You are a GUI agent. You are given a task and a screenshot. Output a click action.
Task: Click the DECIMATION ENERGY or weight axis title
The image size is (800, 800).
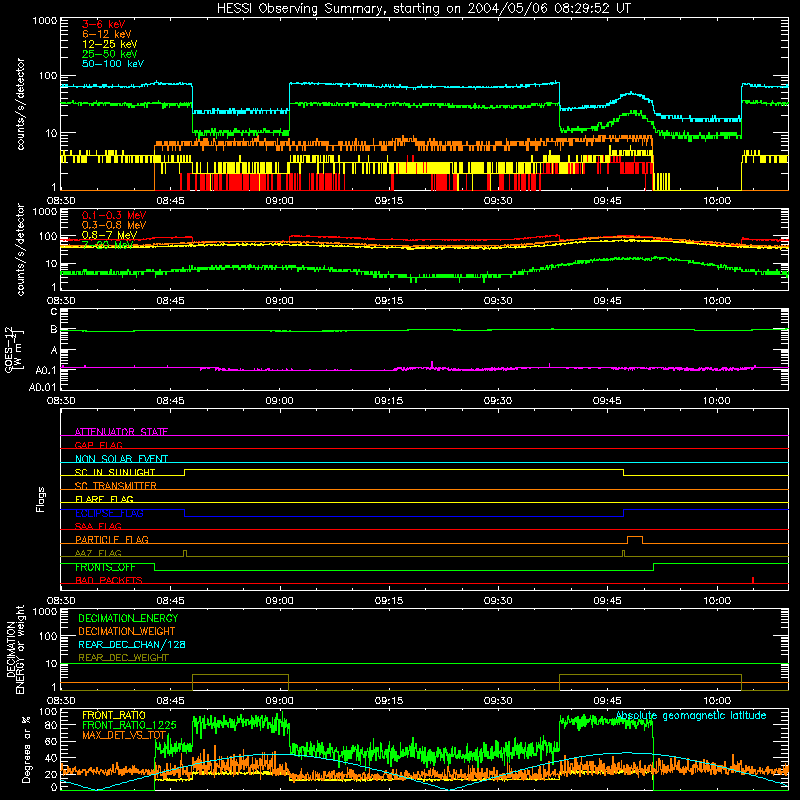tap(15, 649)
